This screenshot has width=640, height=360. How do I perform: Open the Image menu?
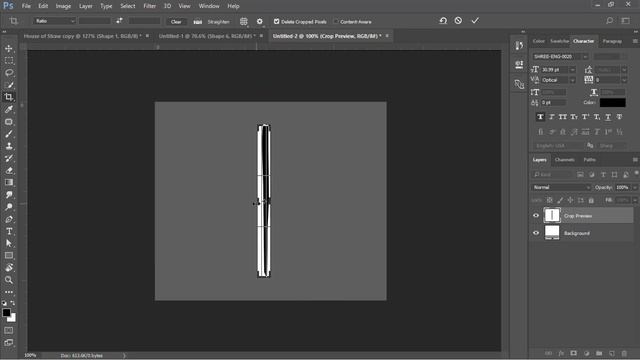click(63, 6)
